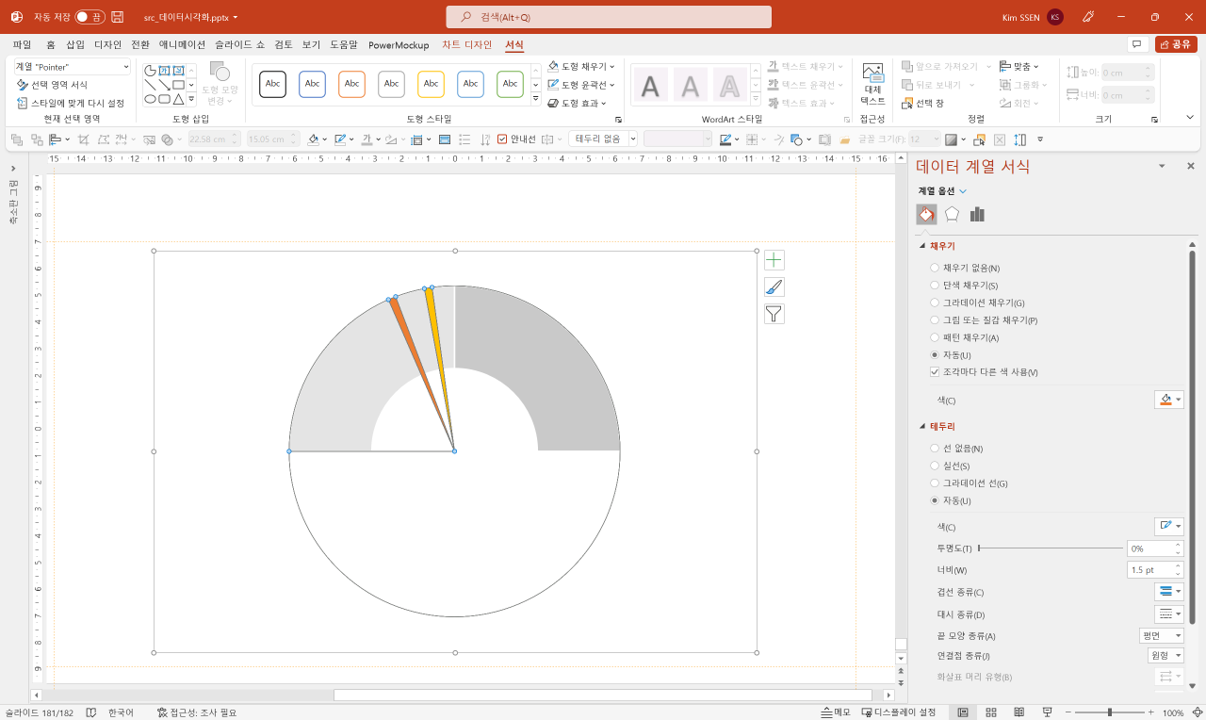Click the Normal view icon in status bar
Screen dimensions: 1206x720
click(x=963, y=712)
